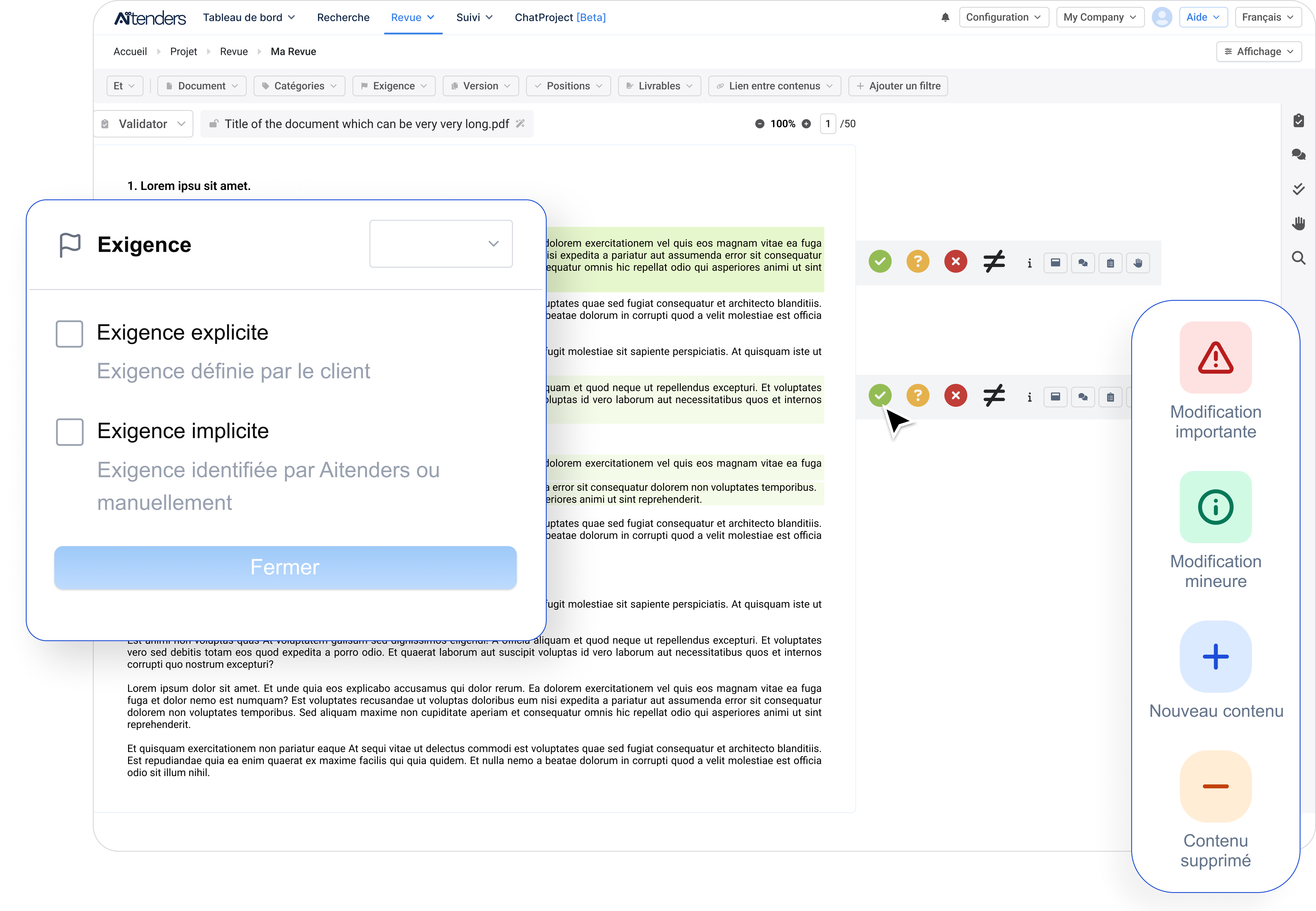Go to the Recherche menu item
This screenshot has width=1316, height=911.
[x=343, y=17]
